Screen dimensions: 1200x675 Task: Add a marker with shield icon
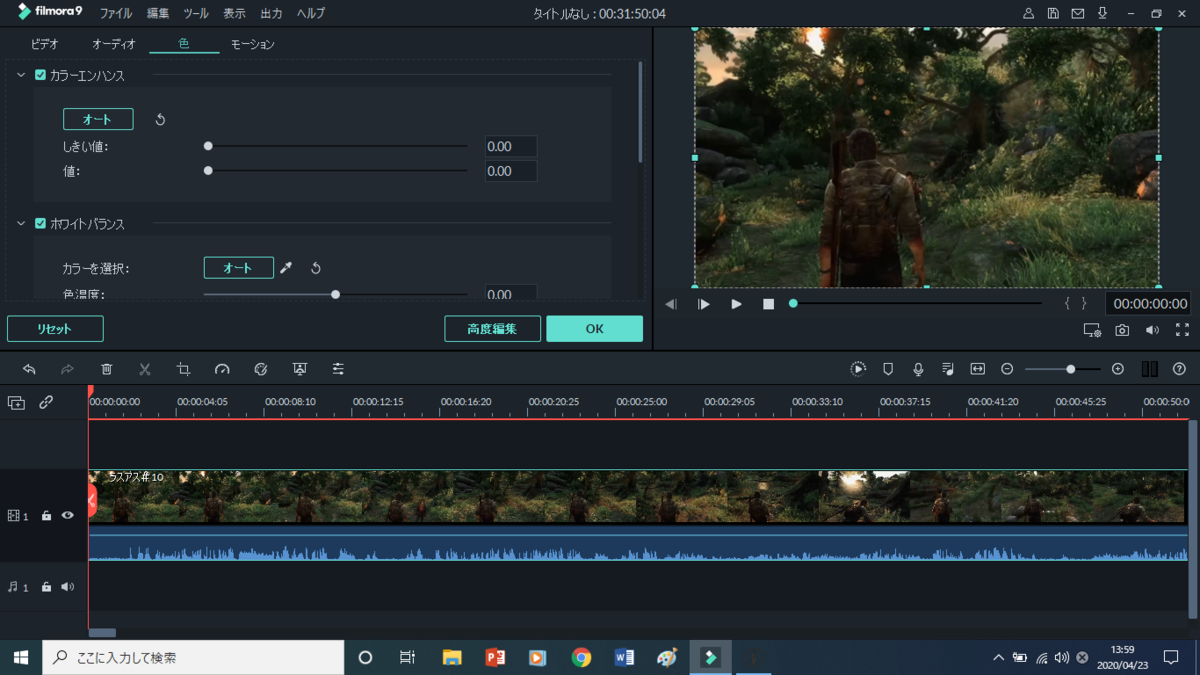pos(888,369)
